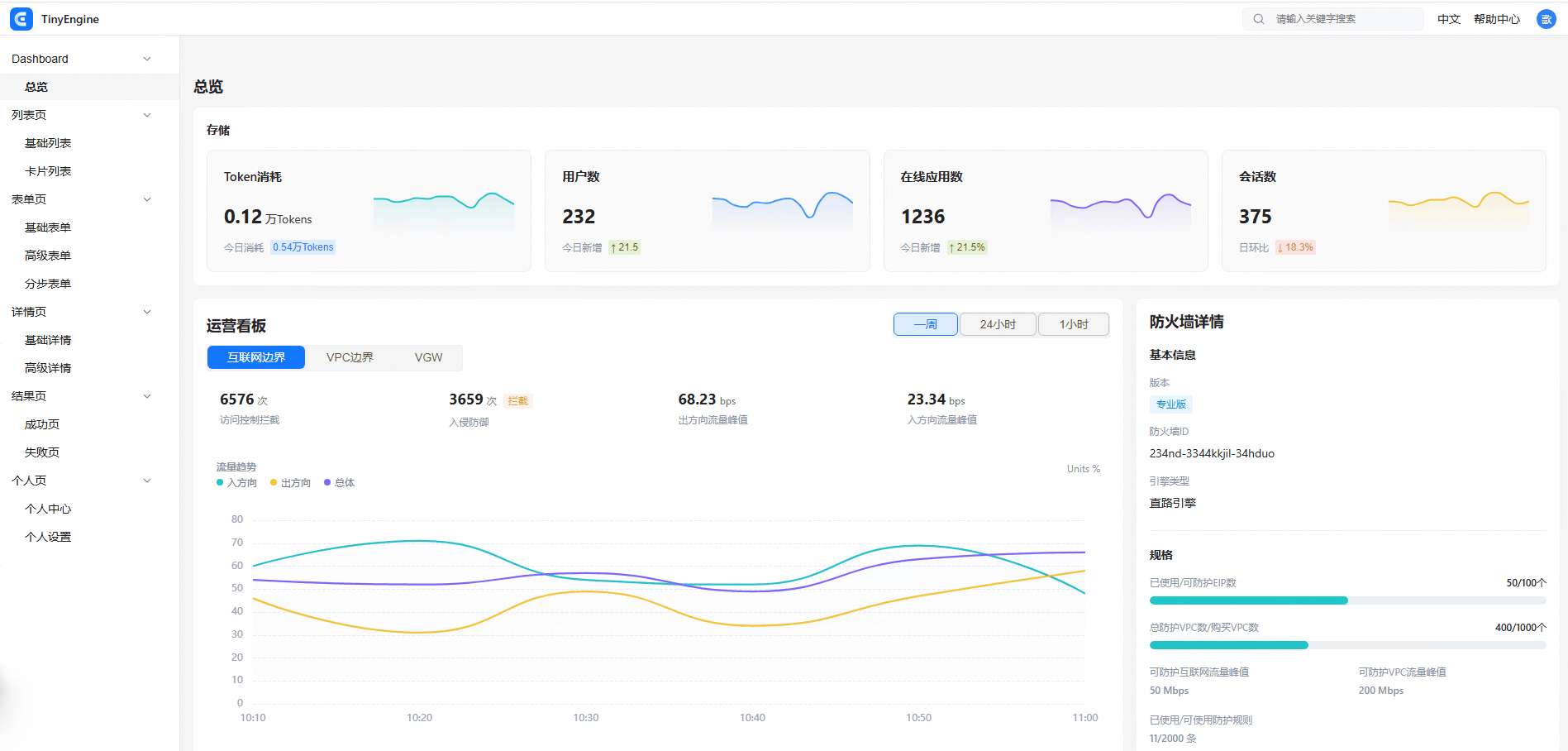Toggle the 总体 legend series
Viewport: 1568px width, 751px height.
tap(340, 483)
